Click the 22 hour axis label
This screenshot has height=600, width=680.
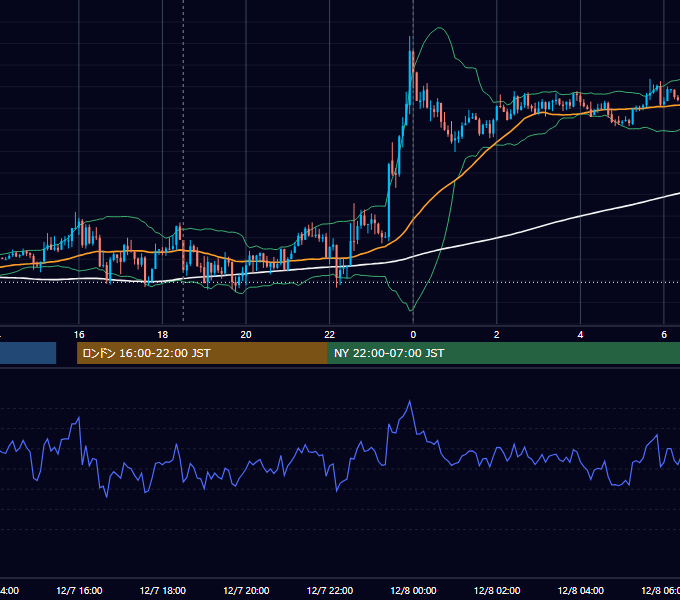pyautogui.click(x=330, y=335)
